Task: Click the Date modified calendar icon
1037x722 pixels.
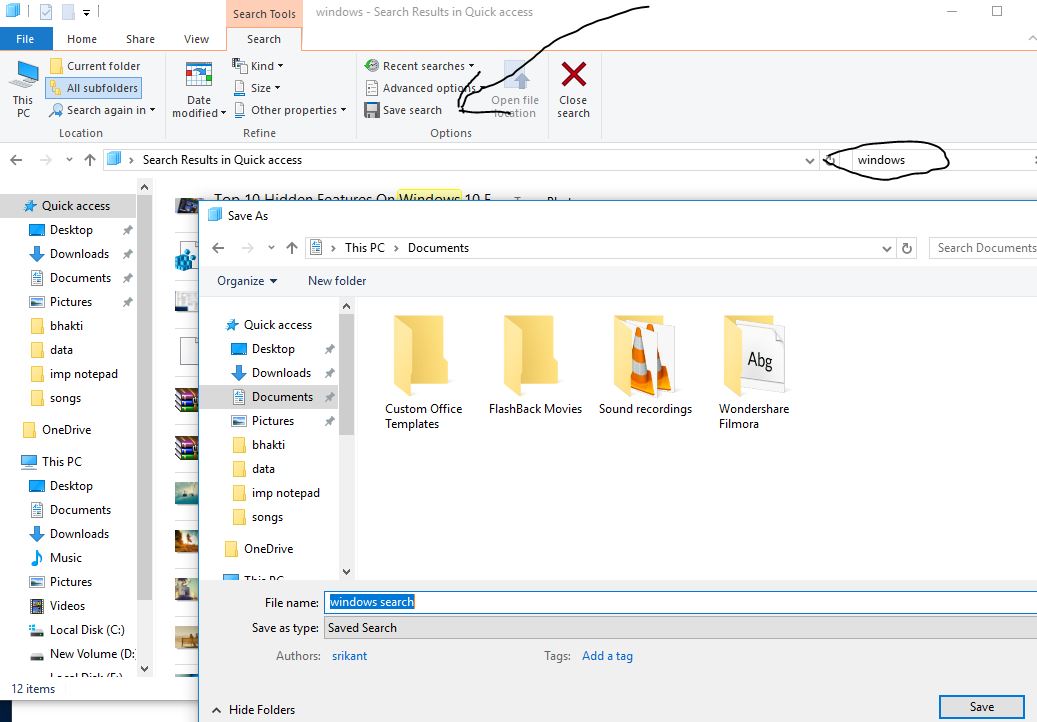Action: point(198,77)
